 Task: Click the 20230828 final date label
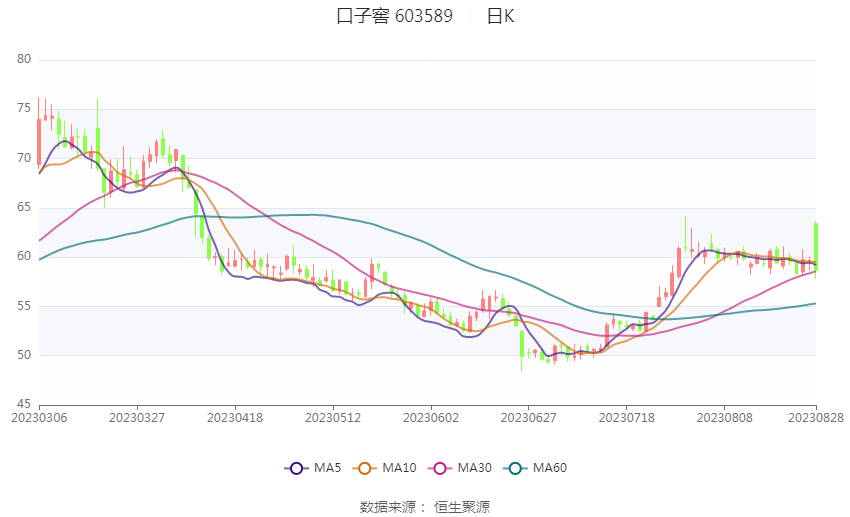(x=815, y=417)
